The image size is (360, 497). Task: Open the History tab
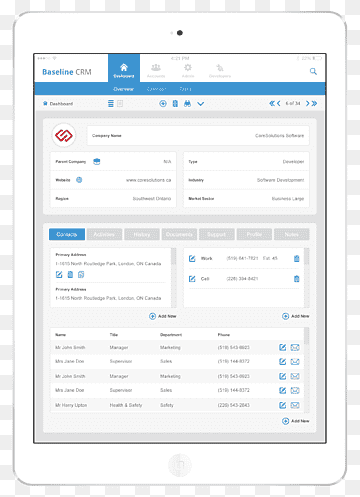pyautogui.click(x=142, y=234)
